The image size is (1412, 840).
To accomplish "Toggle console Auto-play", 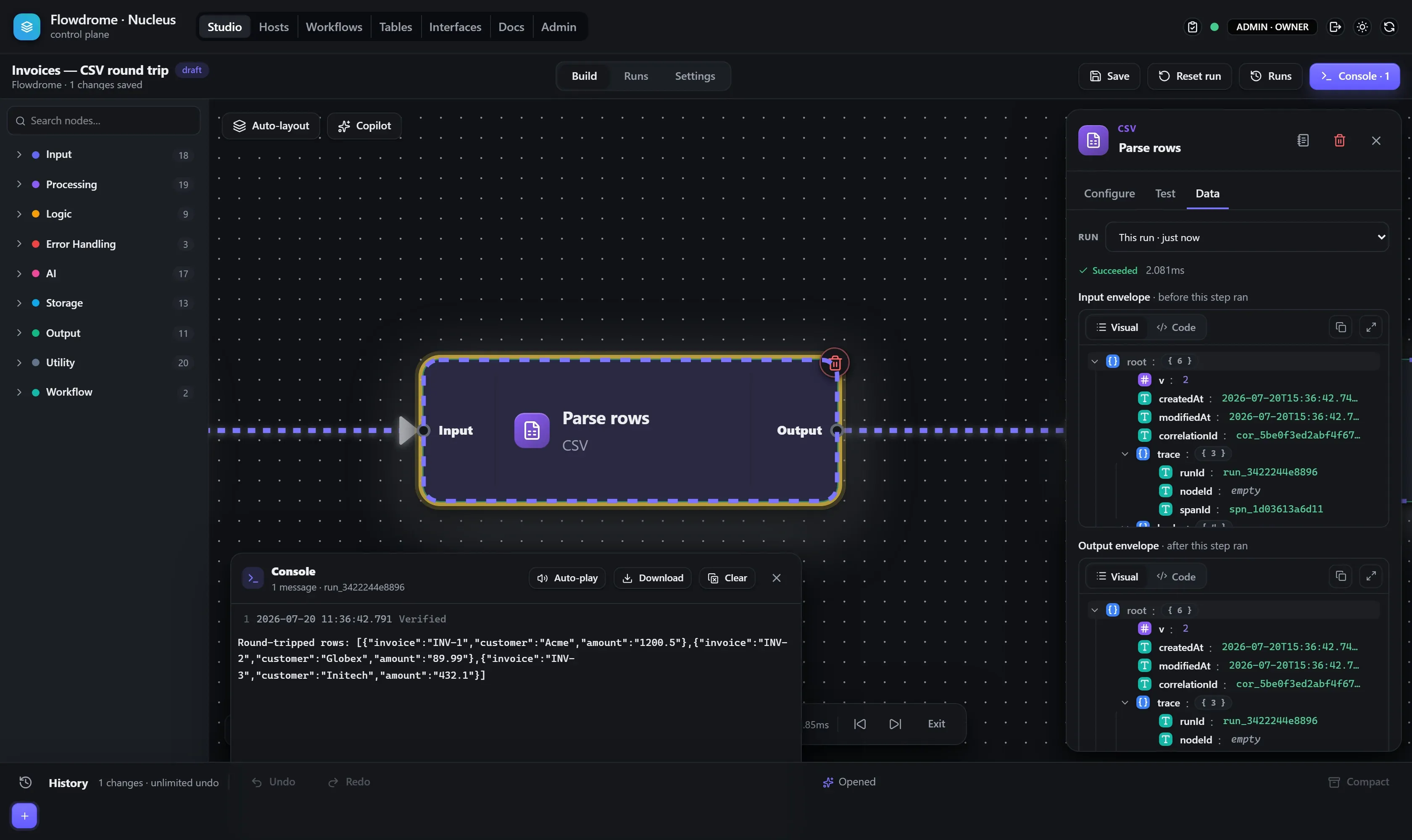I will [x=567, y=578].
